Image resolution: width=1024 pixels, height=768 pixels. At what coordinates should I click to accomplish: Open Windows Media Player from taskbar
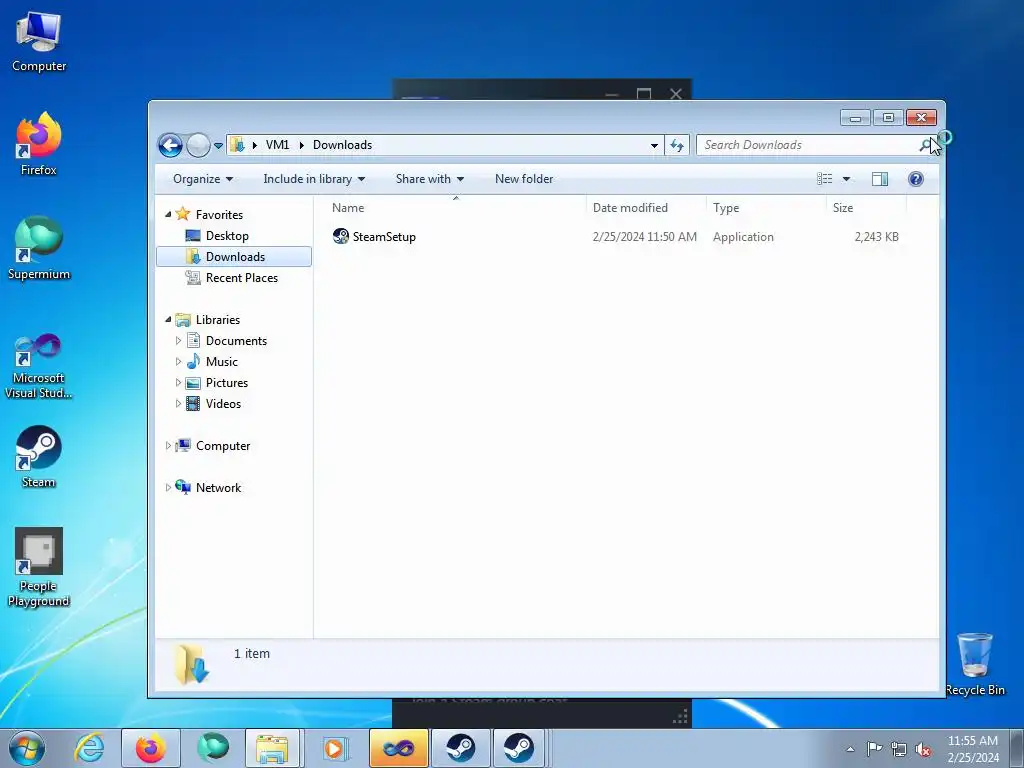[334, 748]
